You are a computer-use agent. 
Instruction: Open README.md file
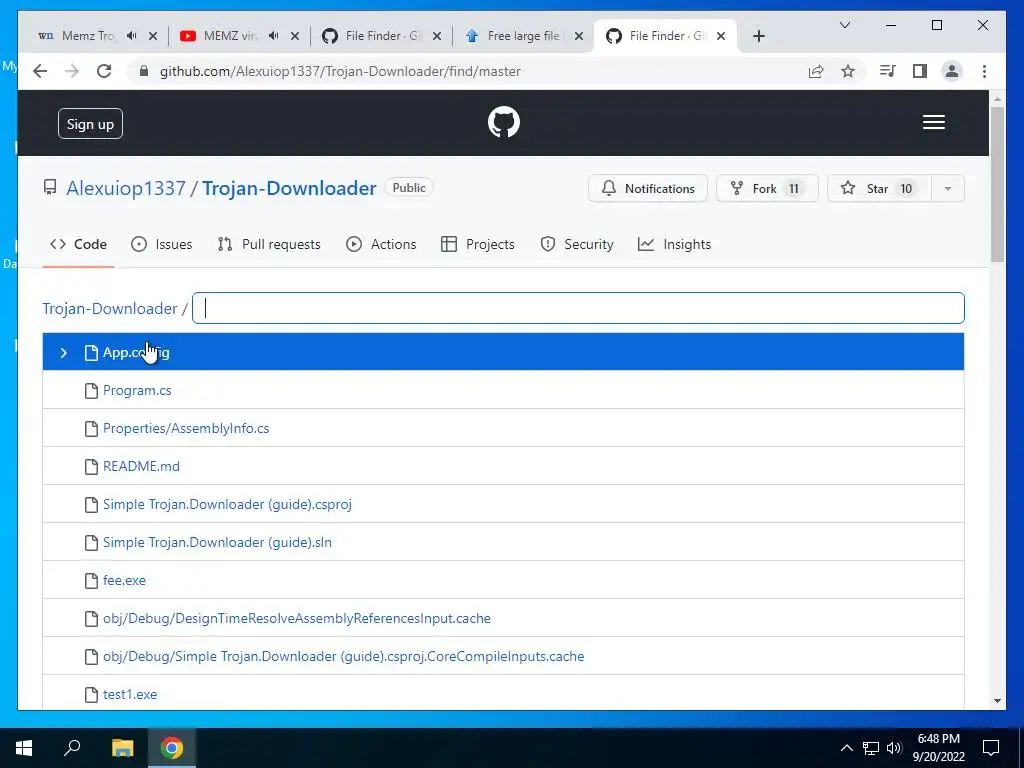tap(141, 466)
